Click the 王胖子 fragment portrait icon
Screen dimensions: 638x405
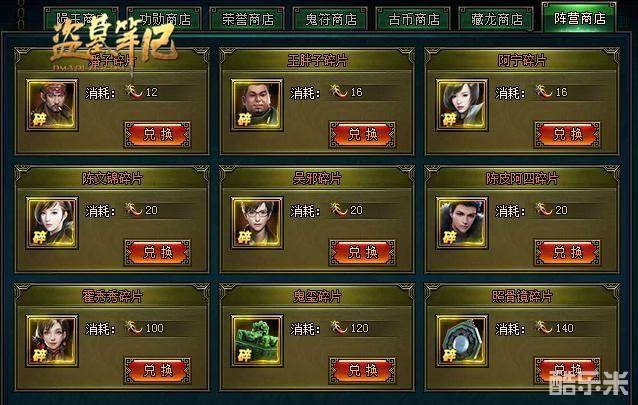coord(257,105)
